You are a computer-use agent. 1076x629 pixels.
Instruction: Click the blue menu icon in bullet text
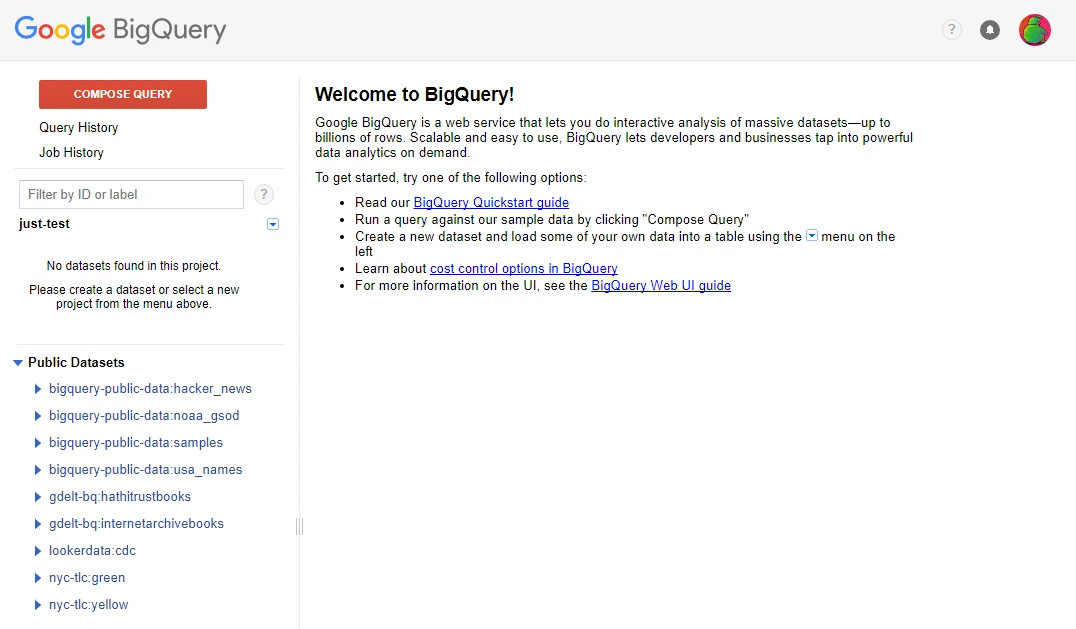tap(811, 236)
